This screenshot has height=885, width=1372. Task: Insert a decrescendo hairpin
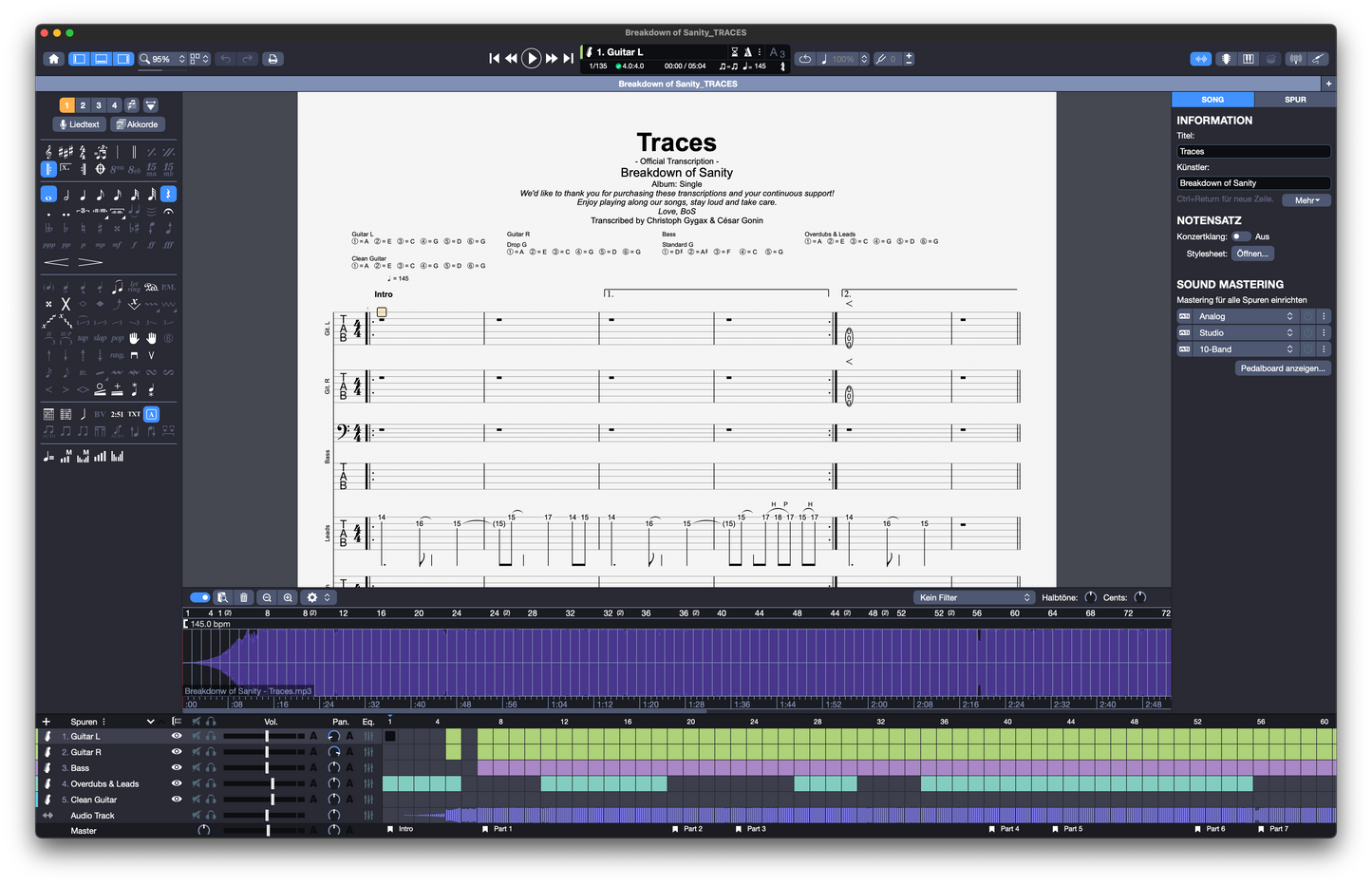click(x=90, y=262)
